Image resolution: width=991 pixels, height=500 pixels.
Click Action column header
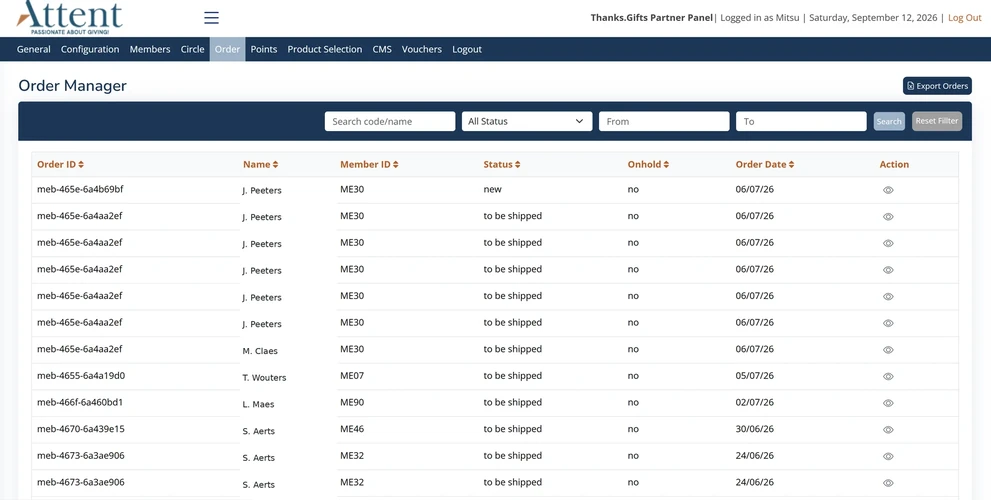(x=894, y=164)
